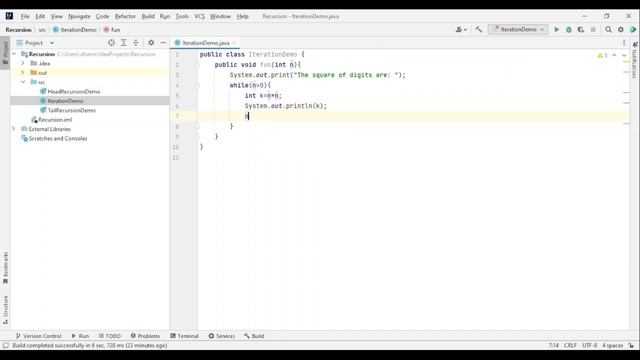Run the IterationDemo configuration

pyautogui.click(x=556, y=29)
